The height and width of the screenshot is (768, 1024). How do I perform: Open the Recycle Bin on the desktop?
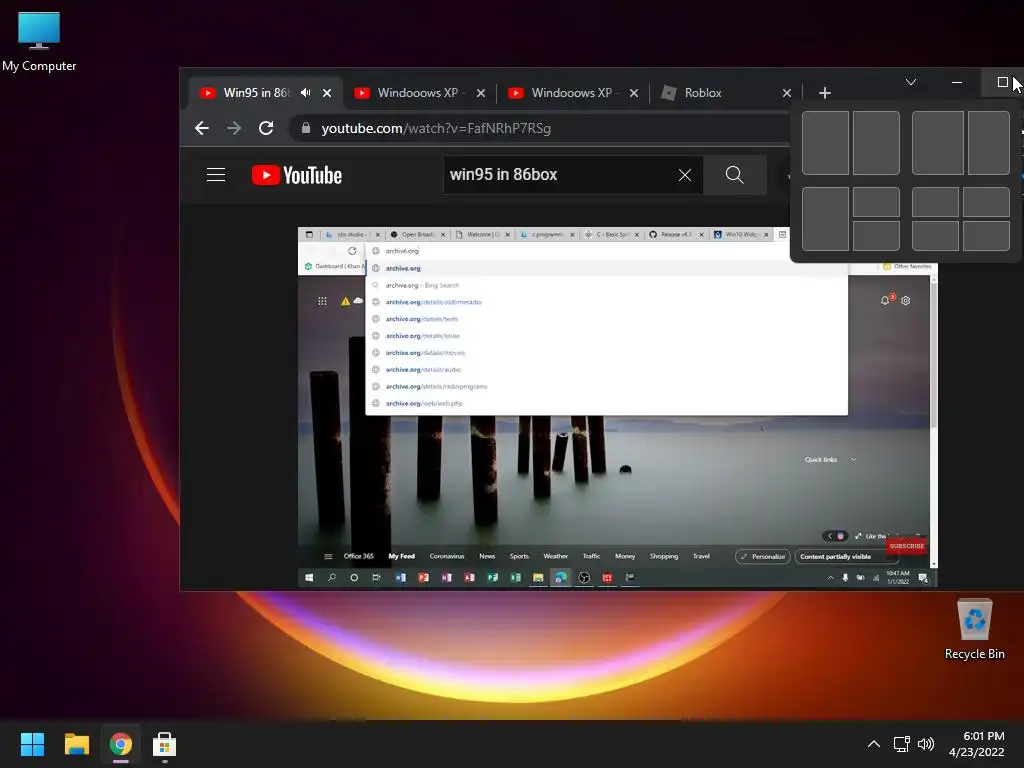pos(974,630)
